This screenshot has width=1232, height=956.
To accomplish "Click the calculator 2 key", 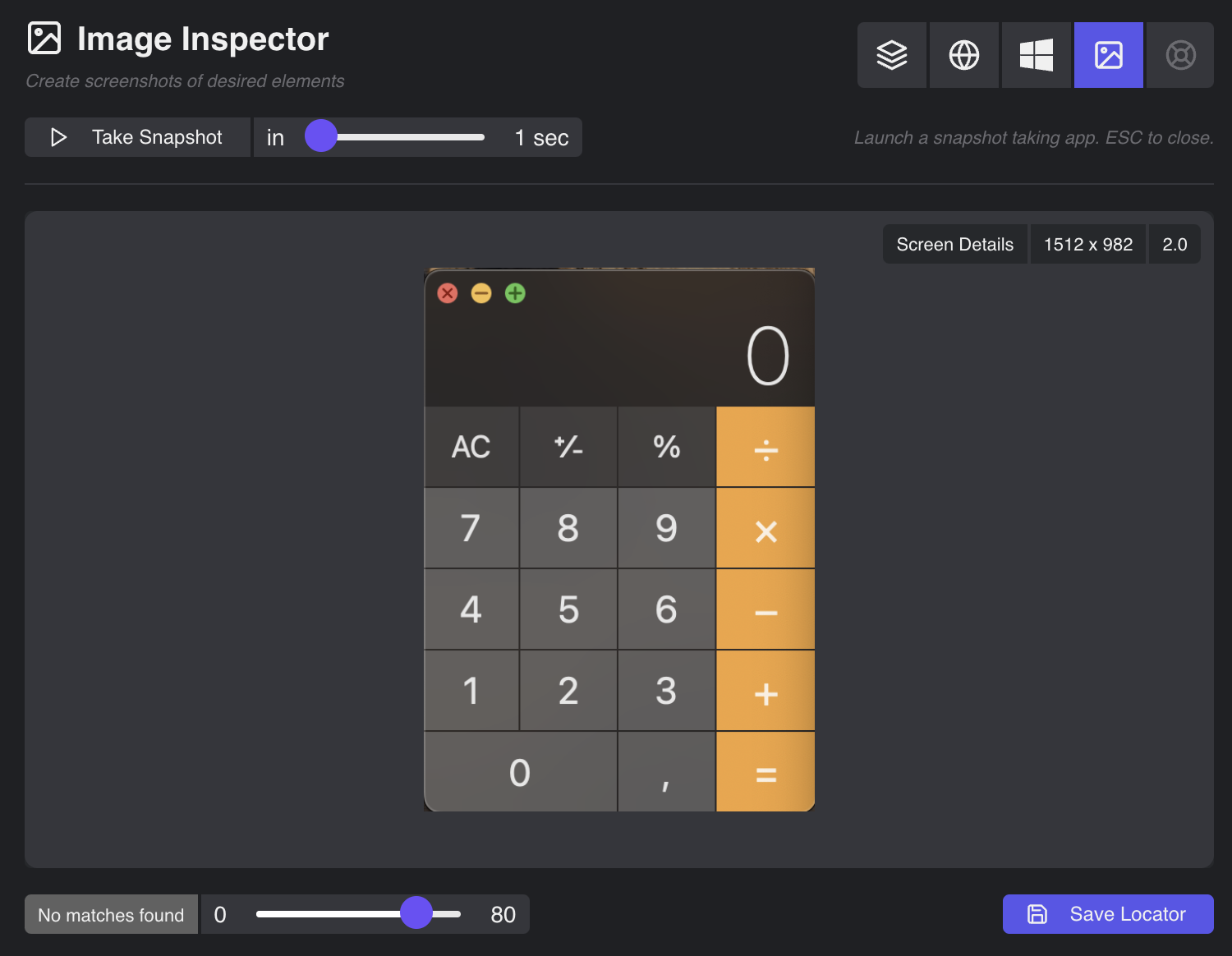I will (x=568, y=691).
